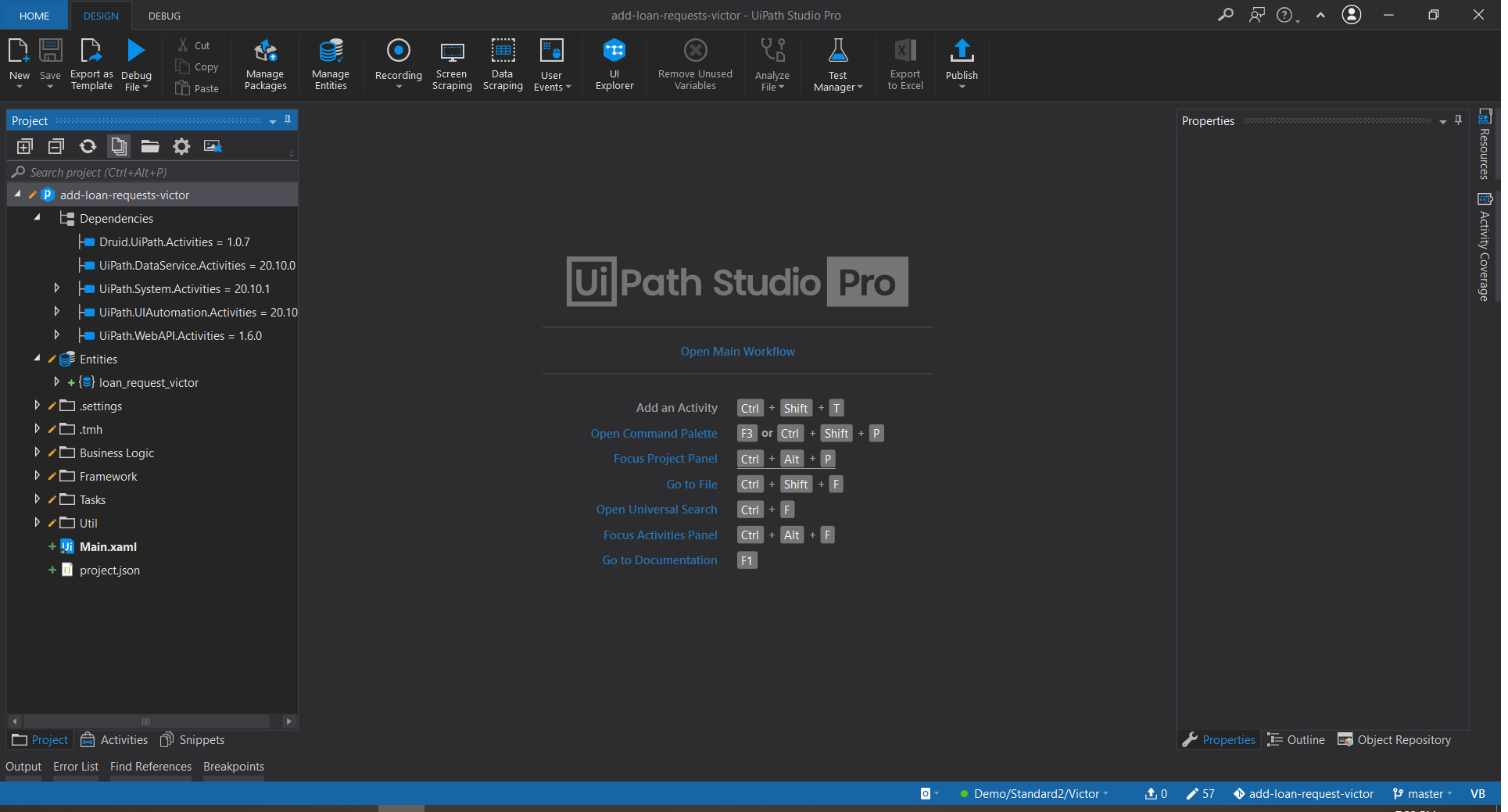Click Remove Unused Variables
The image size is (1508, 812).
click(x=695, y=64)
